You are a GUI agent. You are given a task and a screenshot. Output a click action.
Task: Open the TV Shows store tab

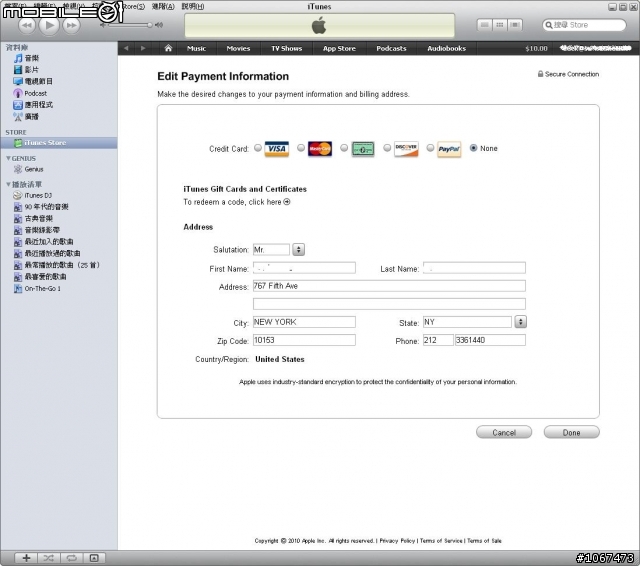(x=287, y=48)
